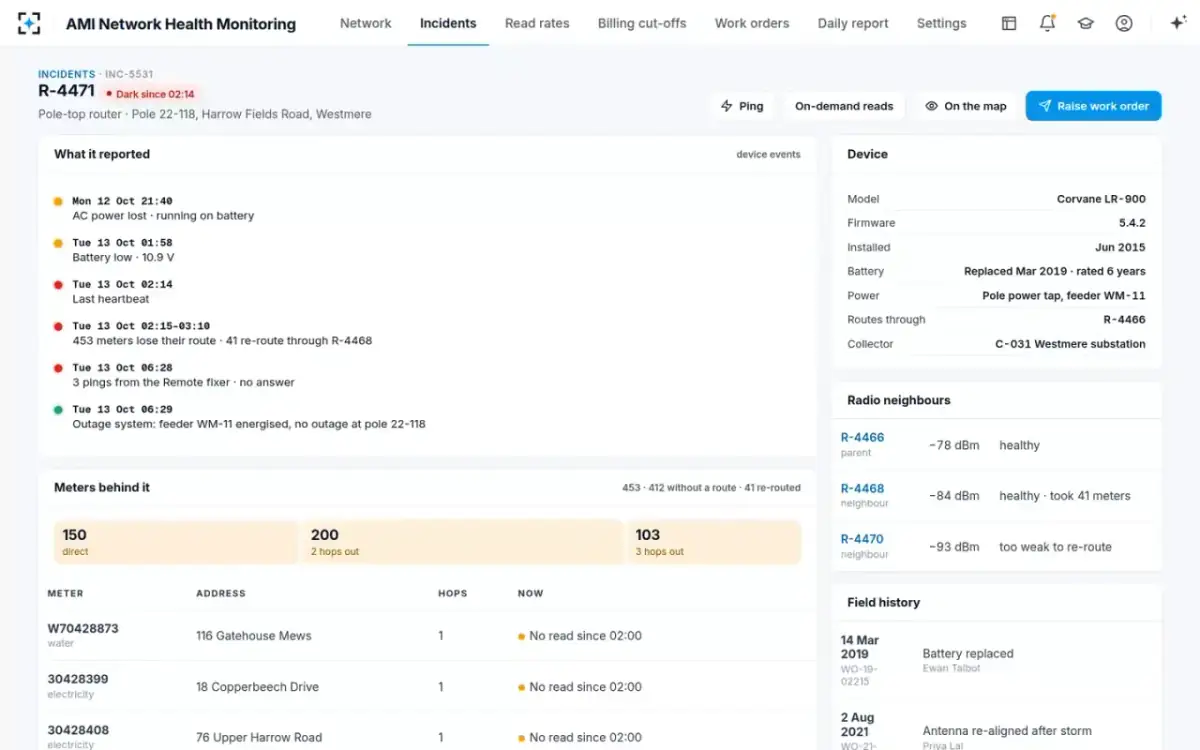Raise work order for R-4471

click(x=1093, y=106)
